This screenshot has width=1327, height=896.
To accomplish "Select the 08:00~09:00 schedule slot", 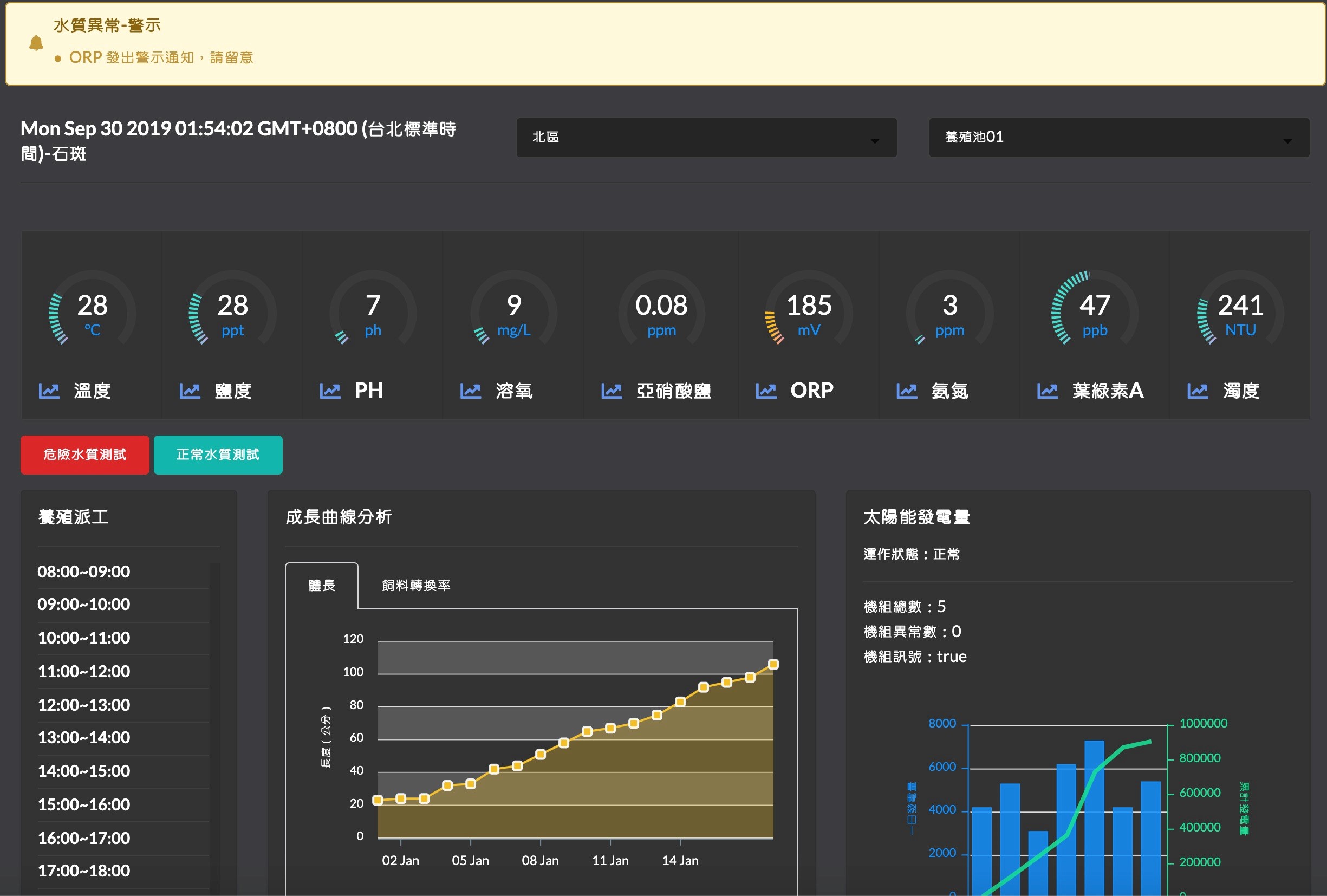I will point(123,572).
